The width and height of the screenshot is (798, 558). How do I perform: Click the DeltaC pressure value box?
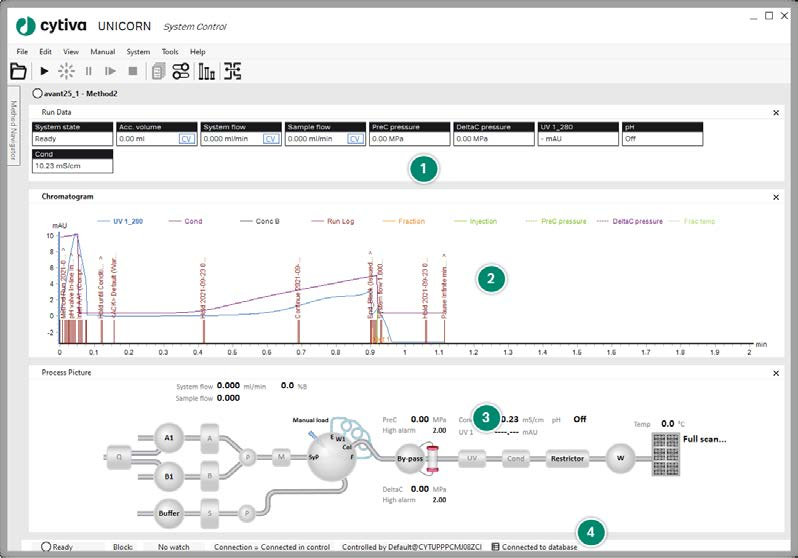pos(494,139)
